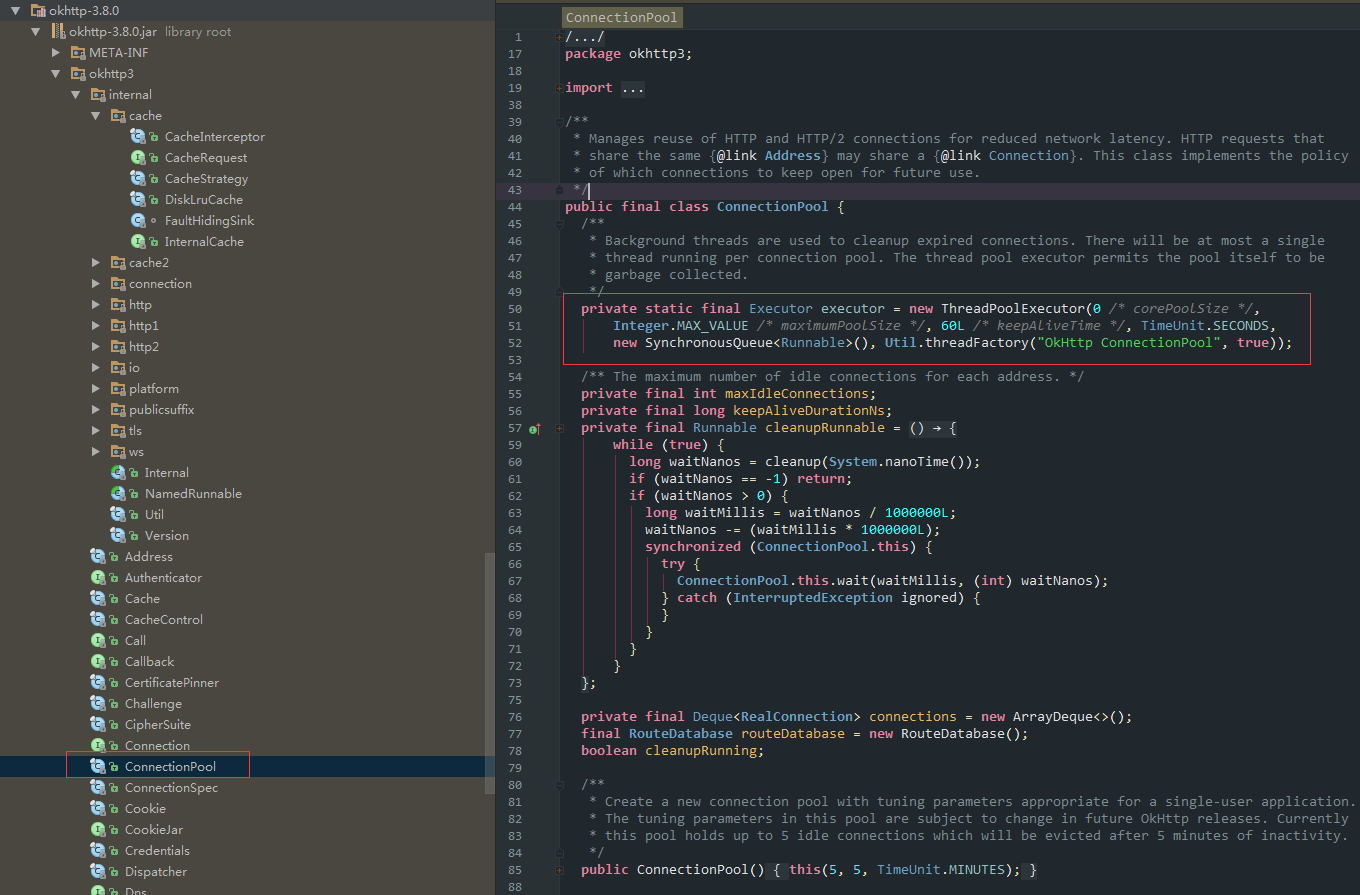Collapse the internal package

click(76, 95)
